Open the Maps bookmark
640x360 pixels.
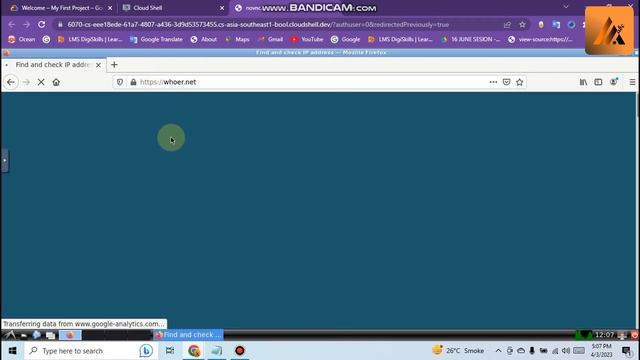pos(237,39)
